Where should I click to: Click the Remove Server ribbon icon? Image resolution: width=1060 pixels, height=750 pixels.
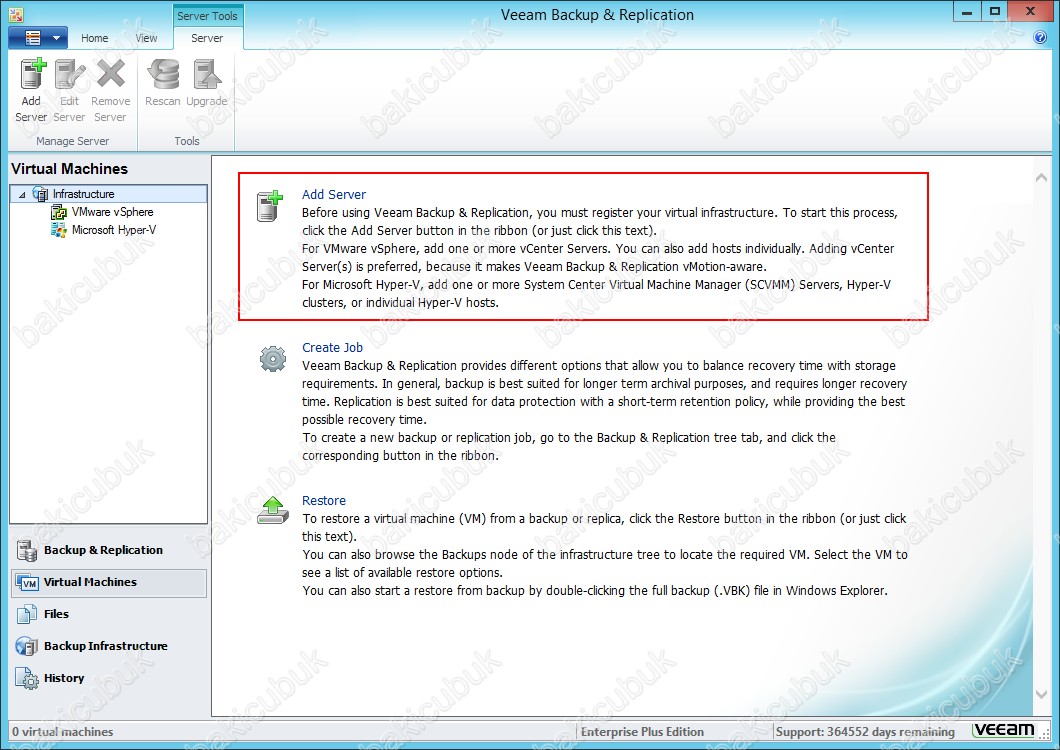click(111, 74)
